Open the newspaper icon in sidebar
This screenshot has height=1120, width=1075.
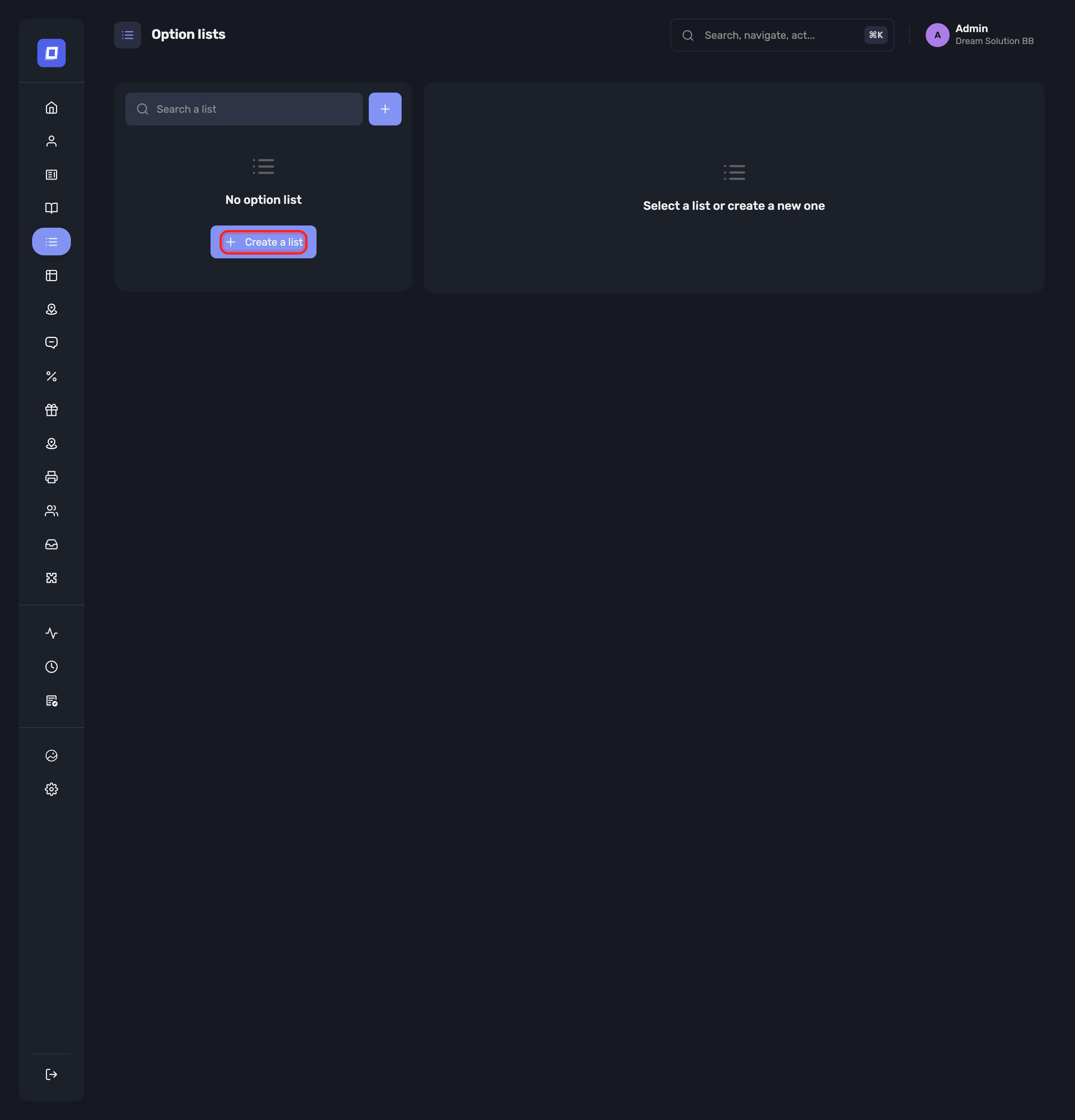click(52, 175)
